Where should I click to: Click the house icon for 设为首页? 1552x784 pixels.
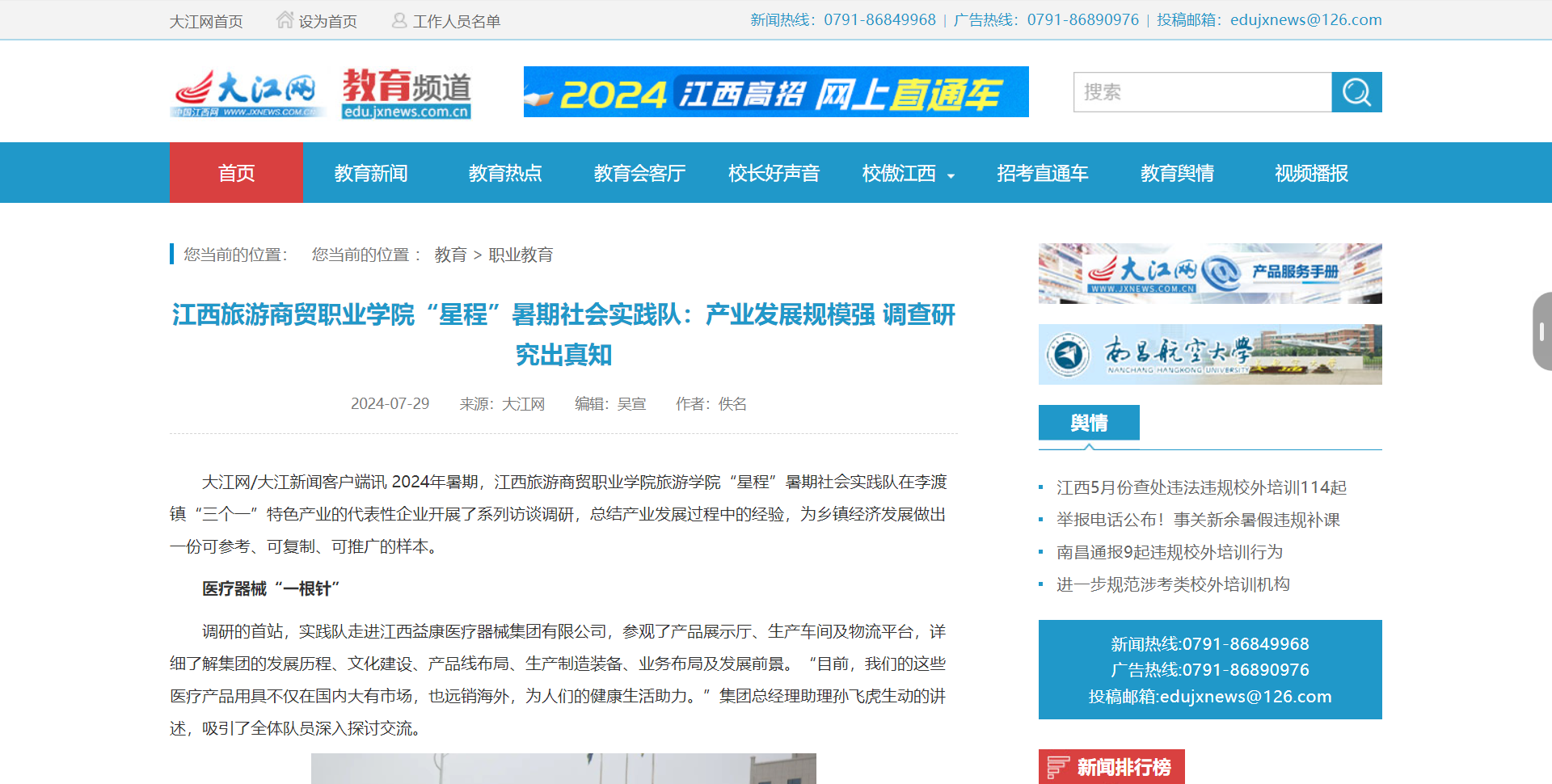(285, 20)
